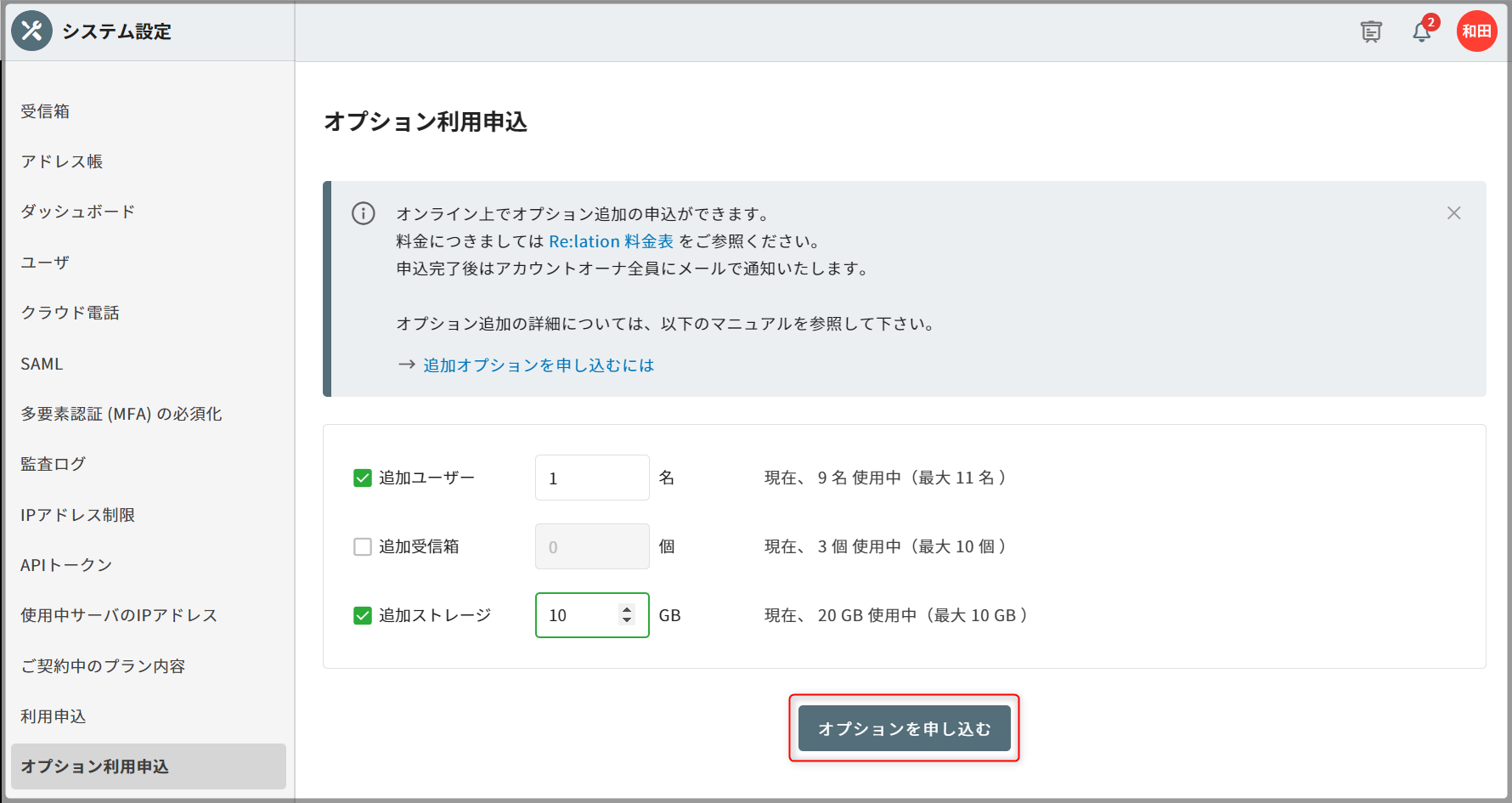The height and width of the screenshot is (803, 1512).
Task: Go to 受信箱 in the sidebar
Action: click(45, 111)
